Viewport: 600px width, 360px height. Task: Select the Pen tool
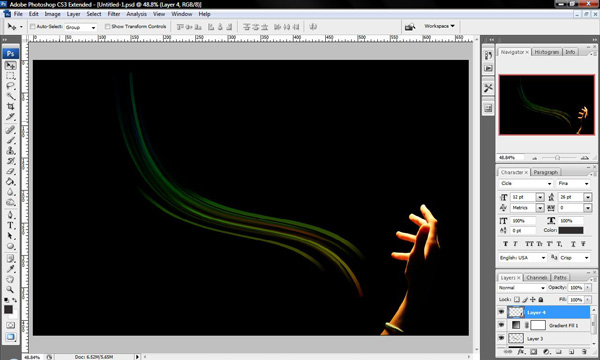pos(10,215)
